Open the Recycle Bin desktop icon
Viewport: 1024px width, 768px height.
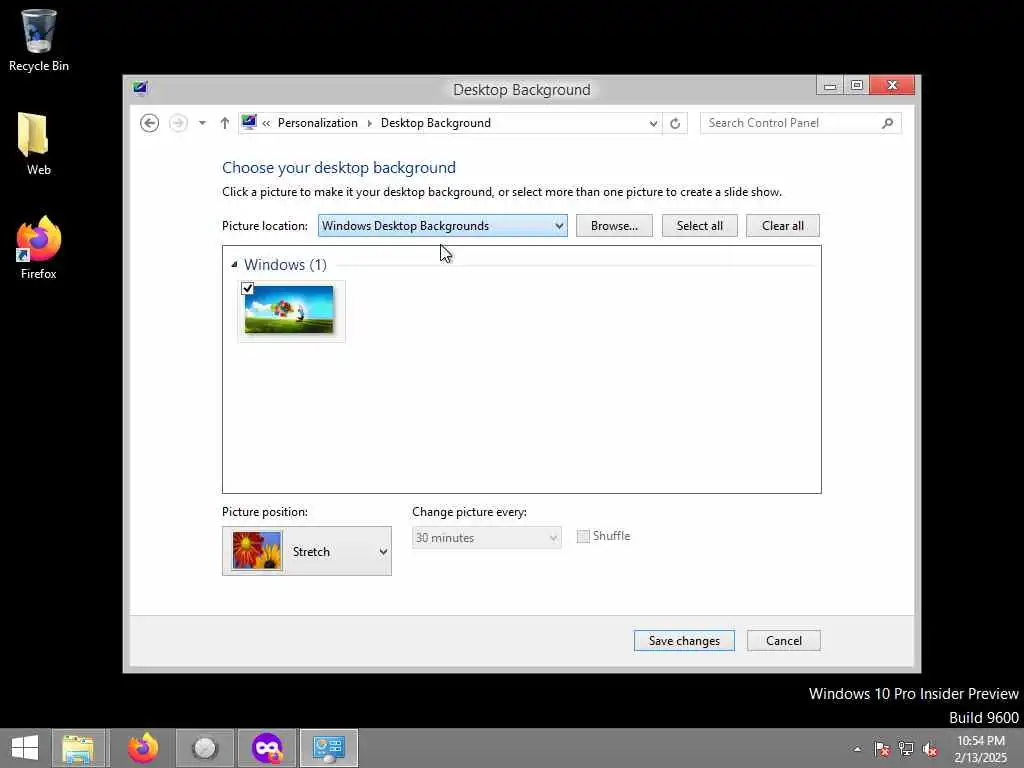[39, 40]
